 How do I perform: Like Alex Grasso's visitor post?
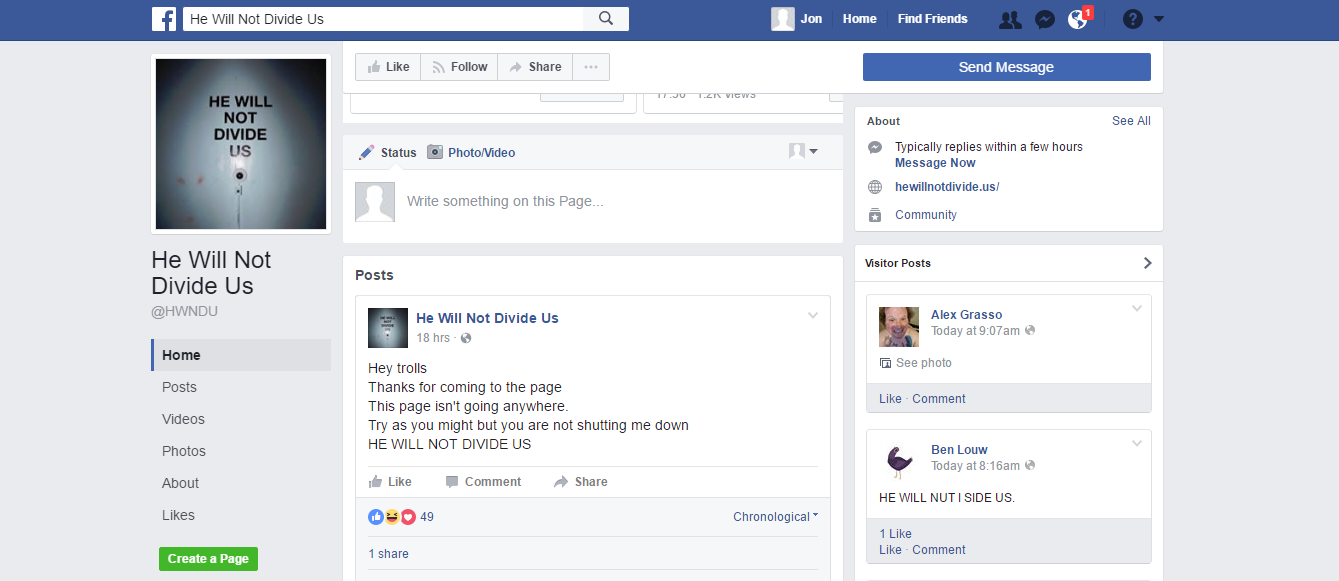(x=890, y=399)
